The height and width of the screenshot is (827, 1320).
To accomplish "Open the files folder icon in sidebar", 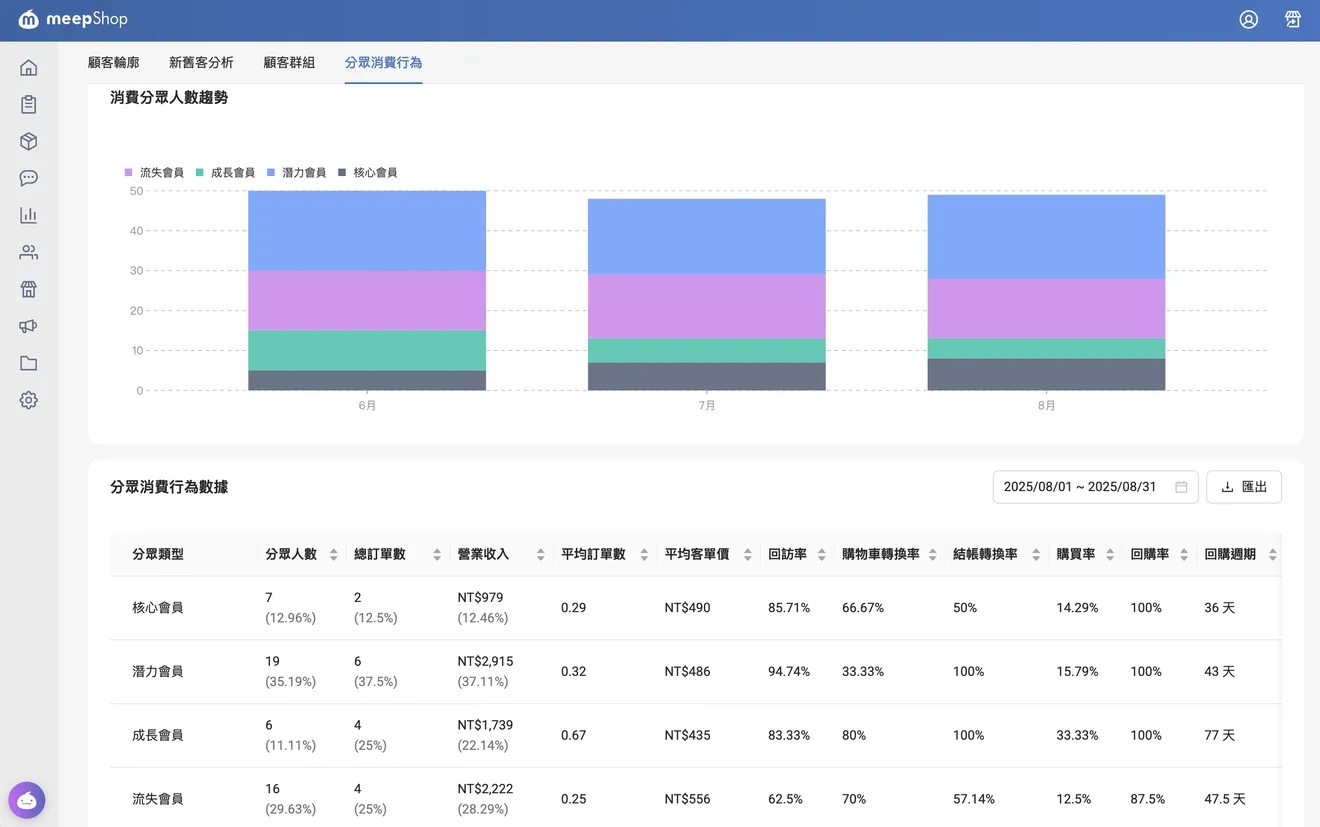I will [28, 363].
